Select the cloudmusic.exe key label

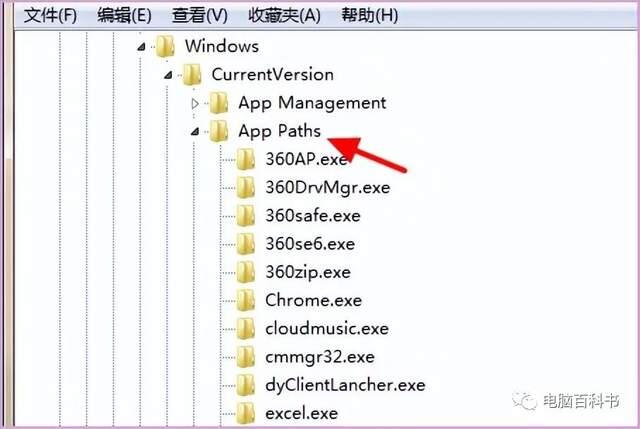(327, 329)
